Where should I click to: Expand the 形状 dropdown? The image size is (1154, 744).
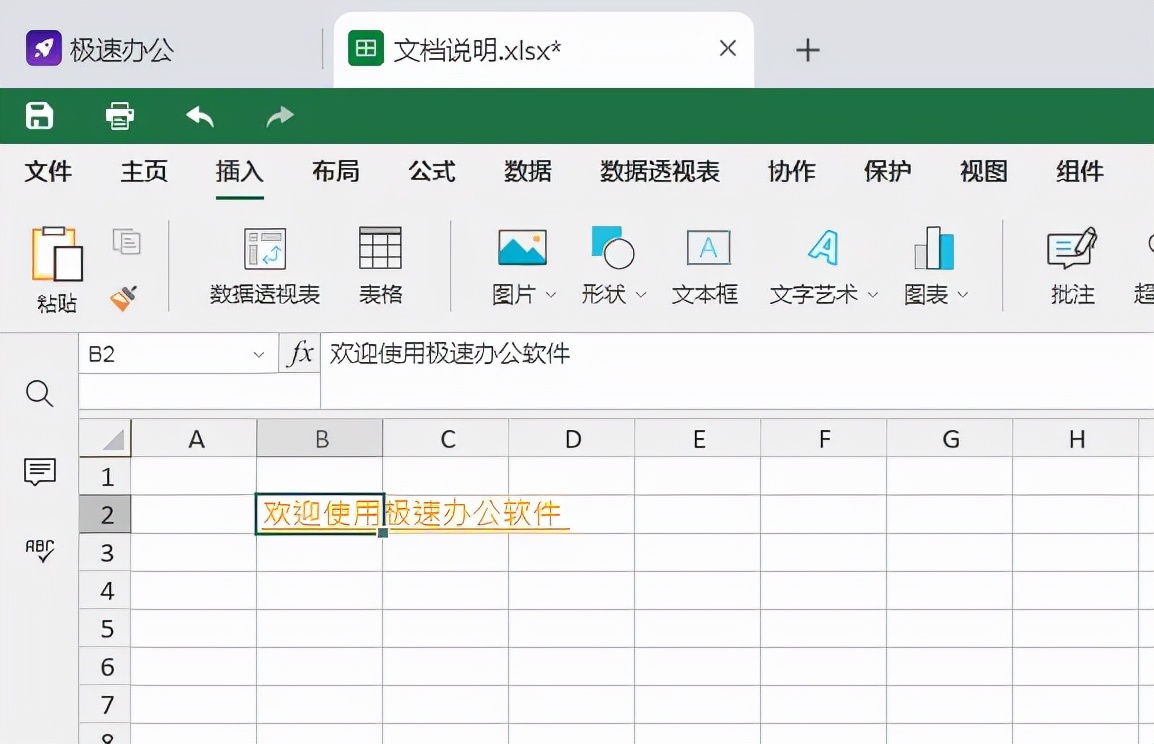[x=641, y=294]
